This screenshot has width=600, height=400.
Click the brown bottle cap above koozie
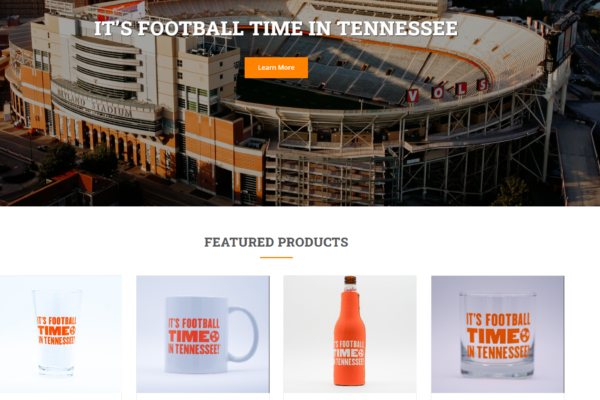click(x=350, y=280)
